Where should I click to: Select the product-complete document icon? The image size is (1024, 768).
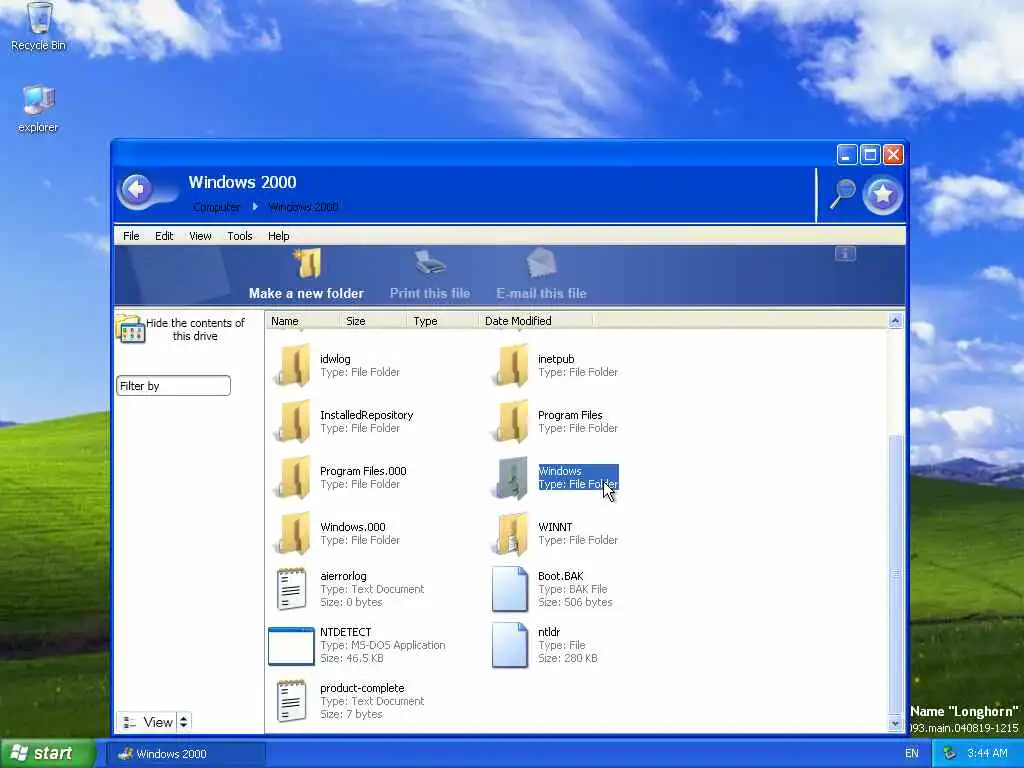pyautogui.click(x=291, y=701)
